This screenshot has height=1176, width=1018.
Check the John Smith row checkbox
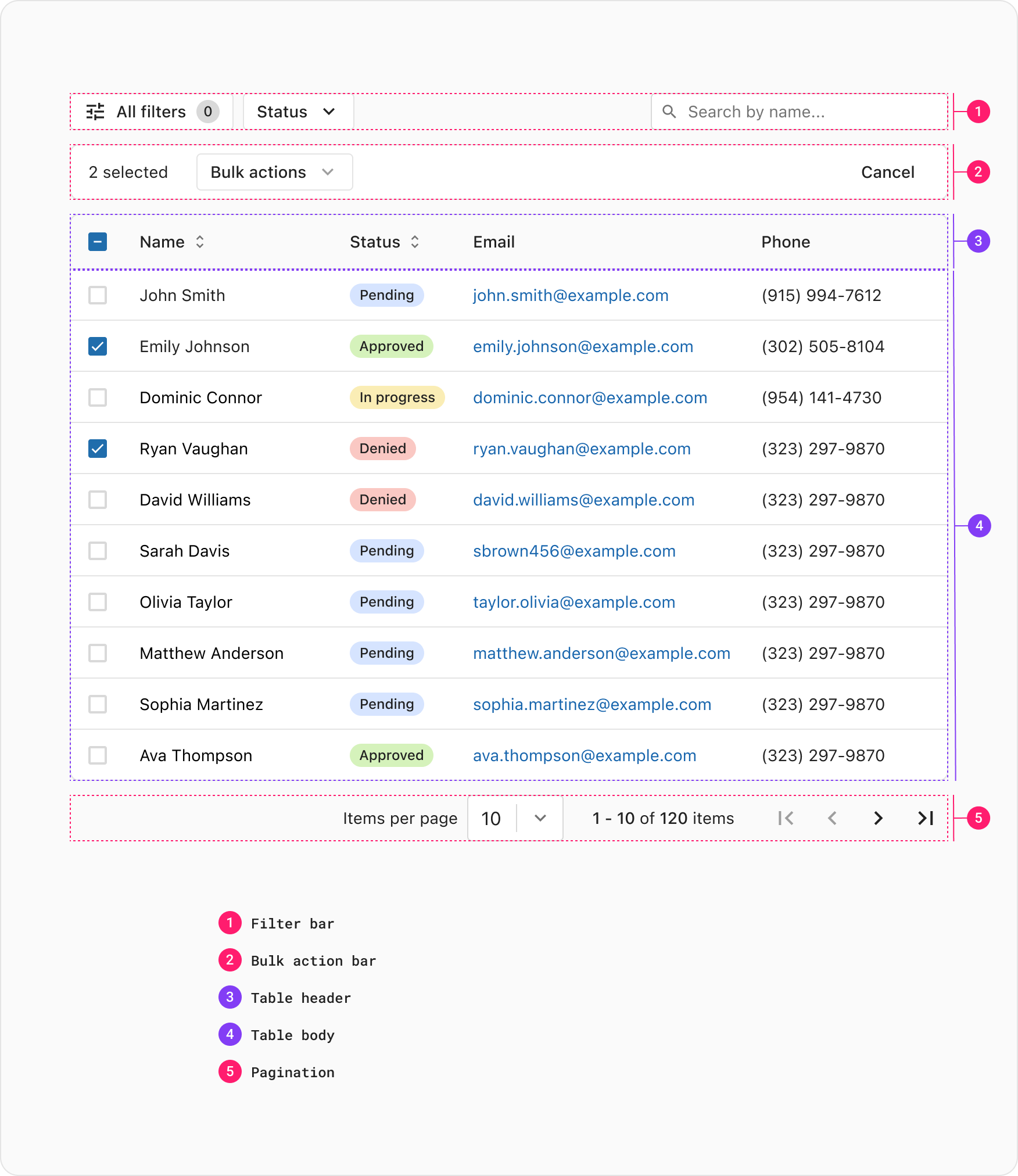(x=98, y=295)
